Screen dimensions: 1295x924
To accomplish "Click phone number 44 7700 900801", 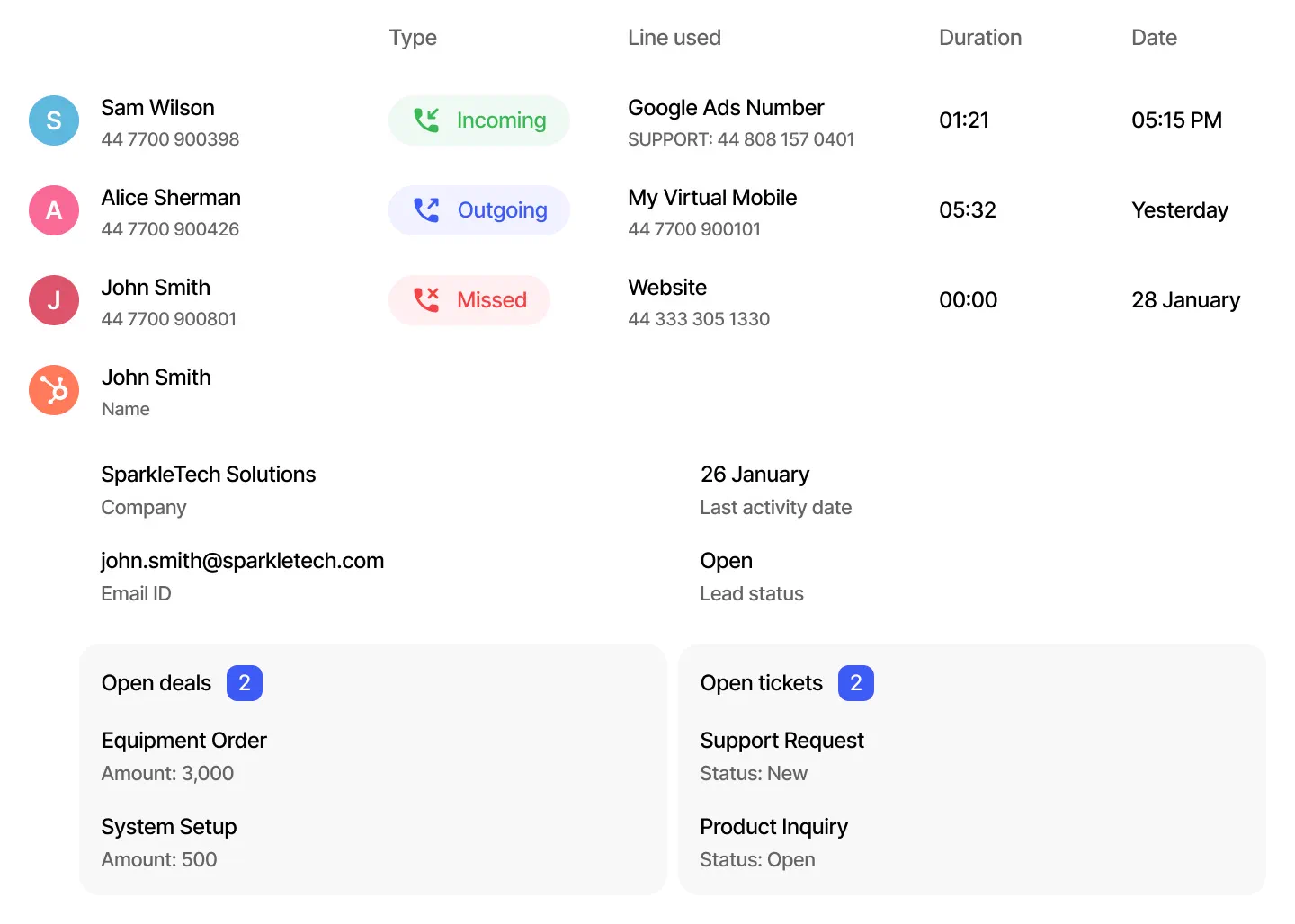I will 169,319.
